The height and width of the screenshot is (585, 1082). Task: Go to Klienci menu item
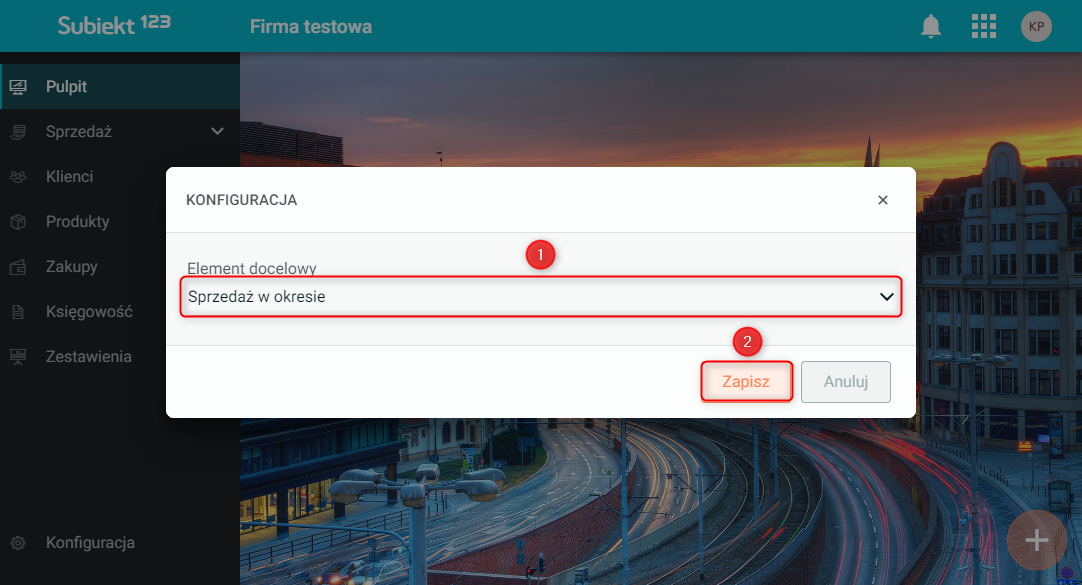click(x=70, y=177)
